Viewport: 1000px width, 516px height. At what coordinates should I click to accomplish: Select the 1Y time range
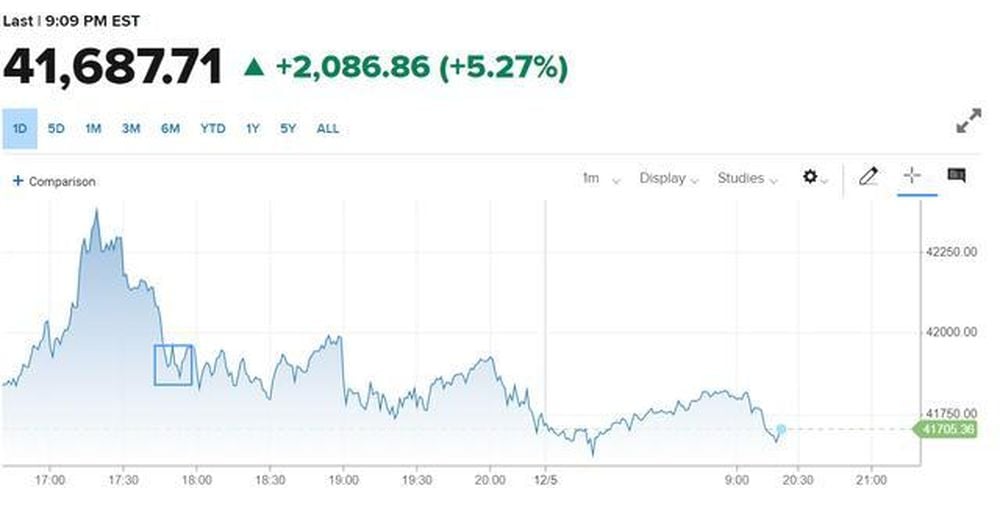click(x=253, y=129)
